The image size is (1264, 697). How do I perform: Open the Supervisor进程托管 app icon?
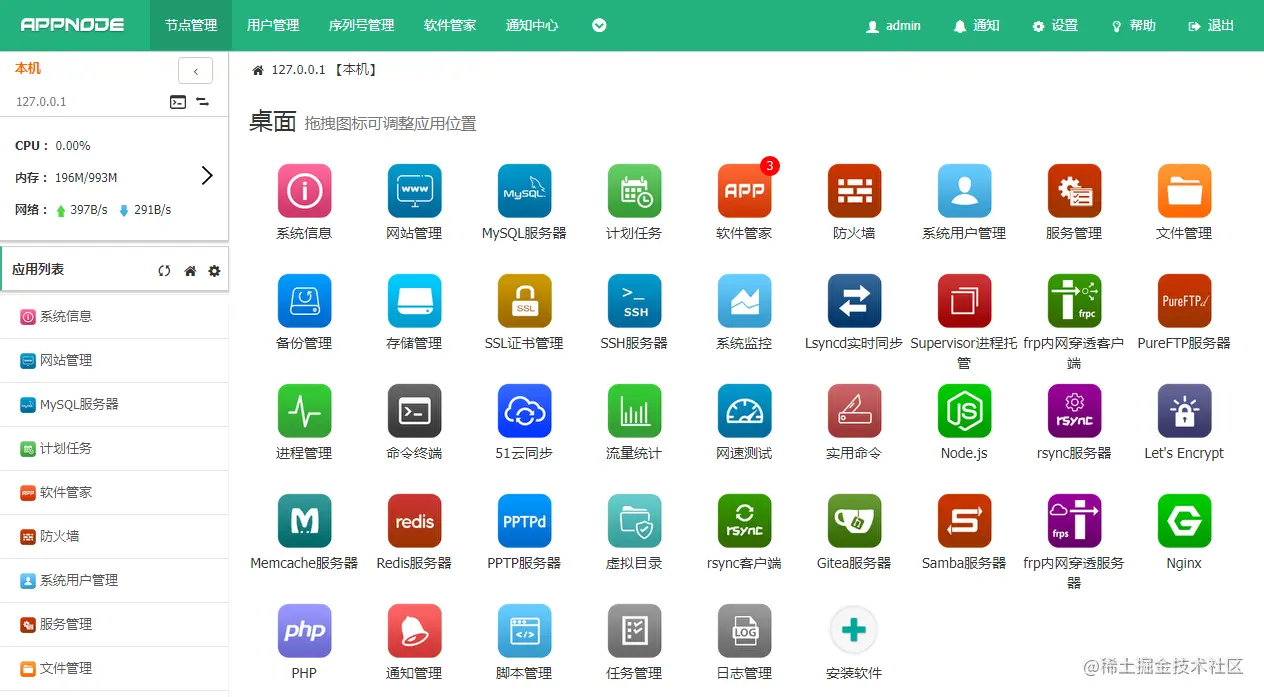(964, 301)
